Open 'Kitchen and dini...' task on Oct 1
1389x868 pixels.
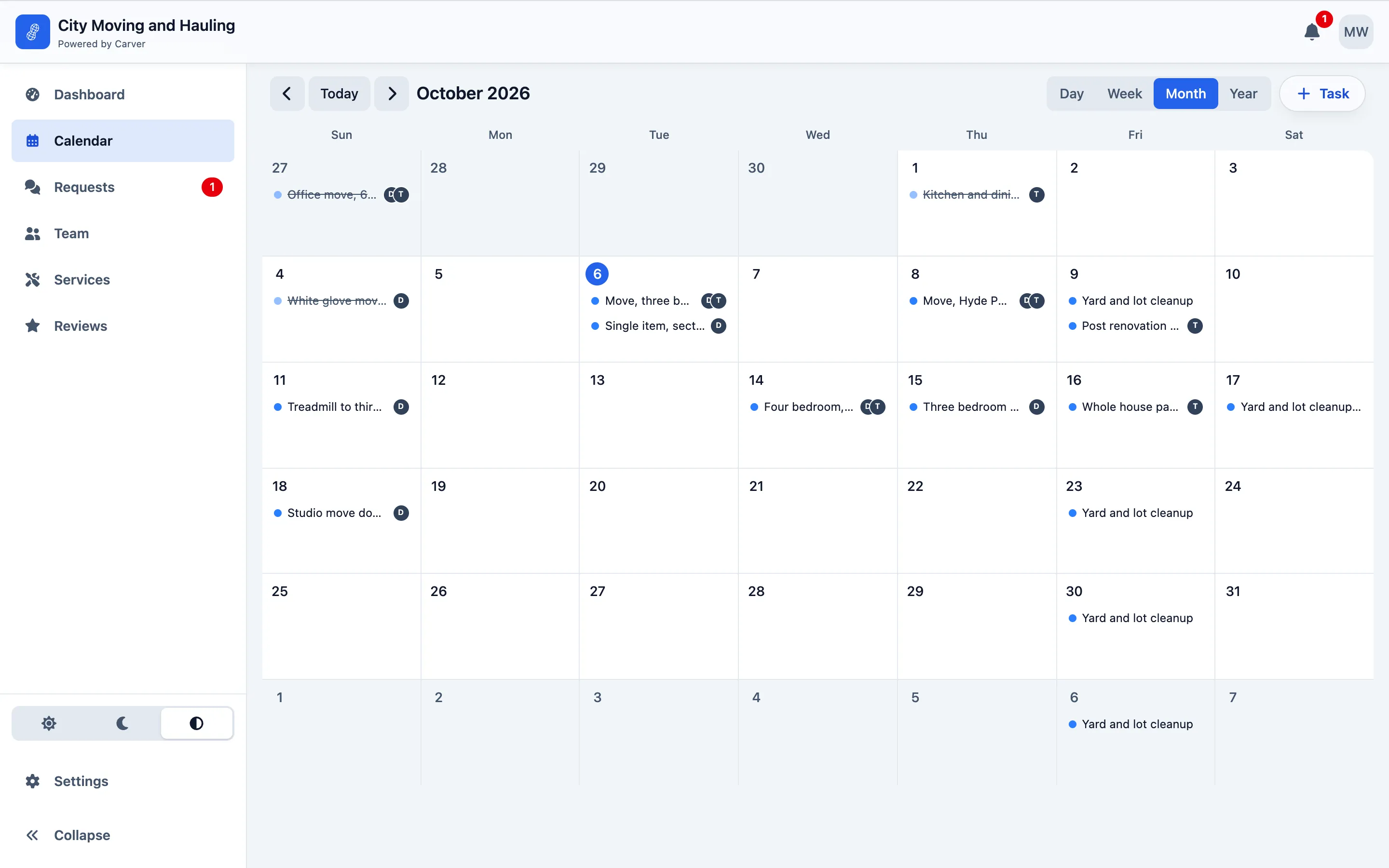(x=977, y=195)
